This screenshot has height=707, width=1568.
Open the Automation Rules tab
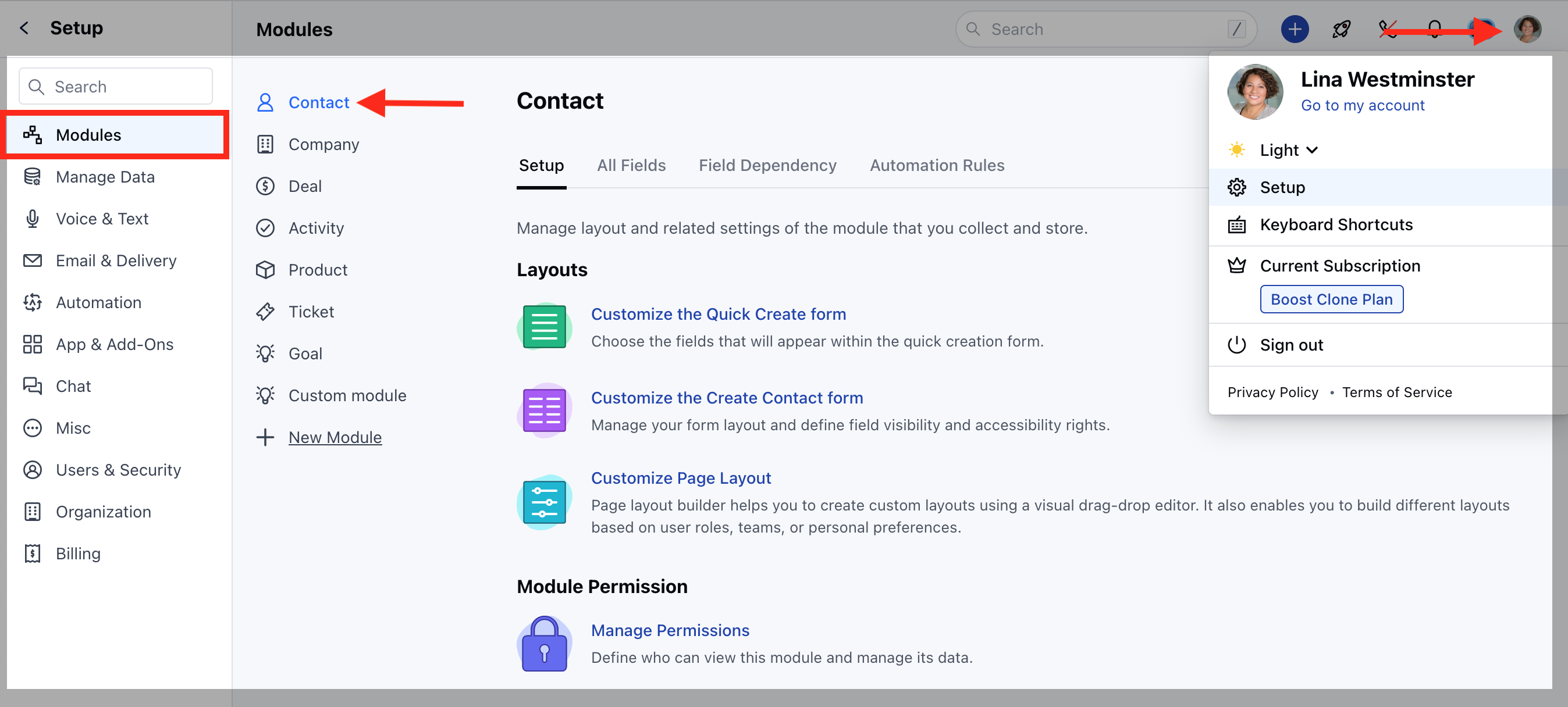[936, 166]
